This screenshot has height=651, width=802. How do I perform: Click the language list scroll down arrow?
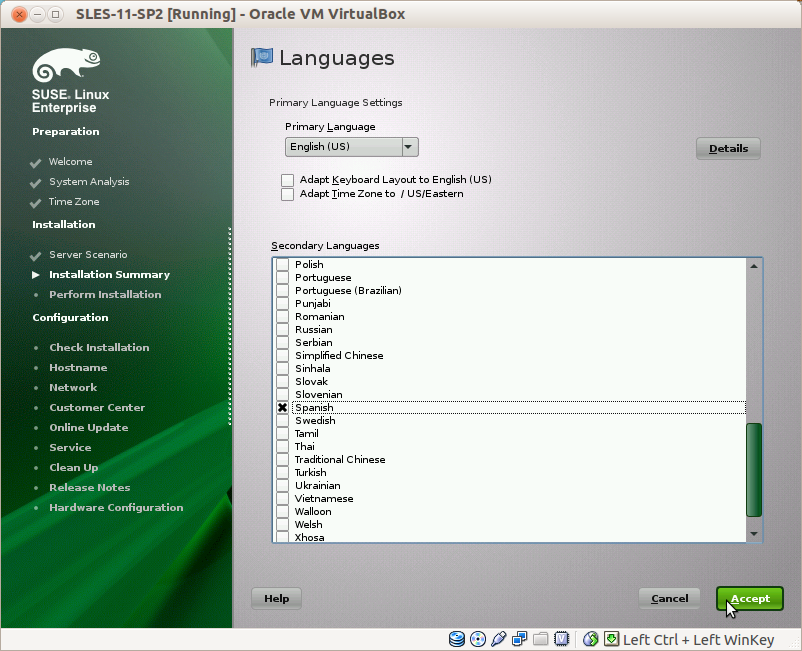click(754, 534)
